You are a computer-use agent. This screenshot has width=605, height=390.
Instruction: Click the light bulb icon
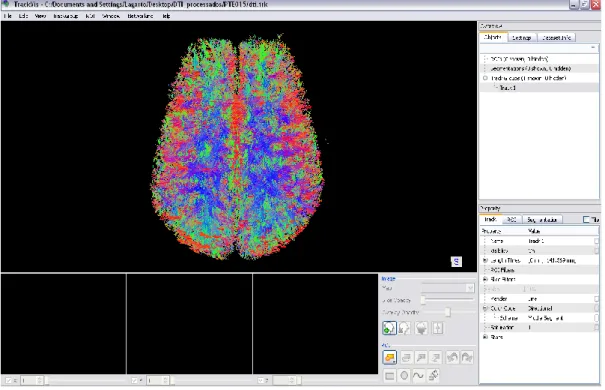pos(421,328)
